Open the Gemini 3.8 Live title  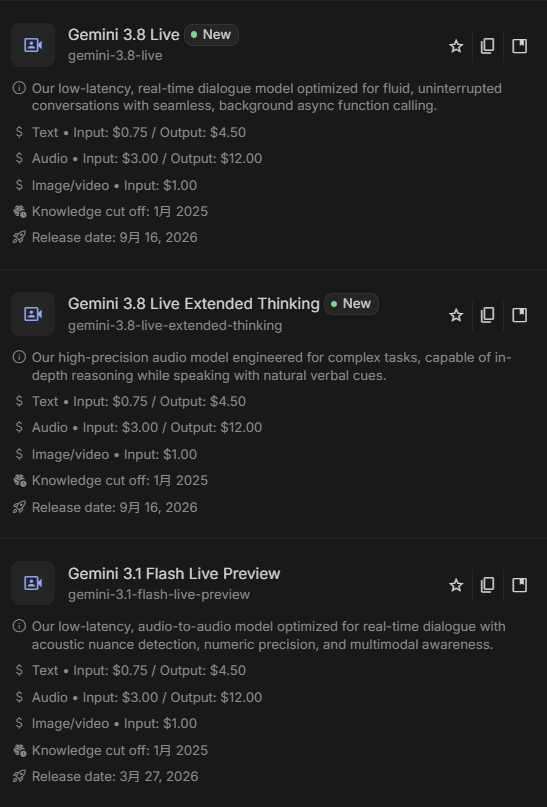click(x=123, y=35)
